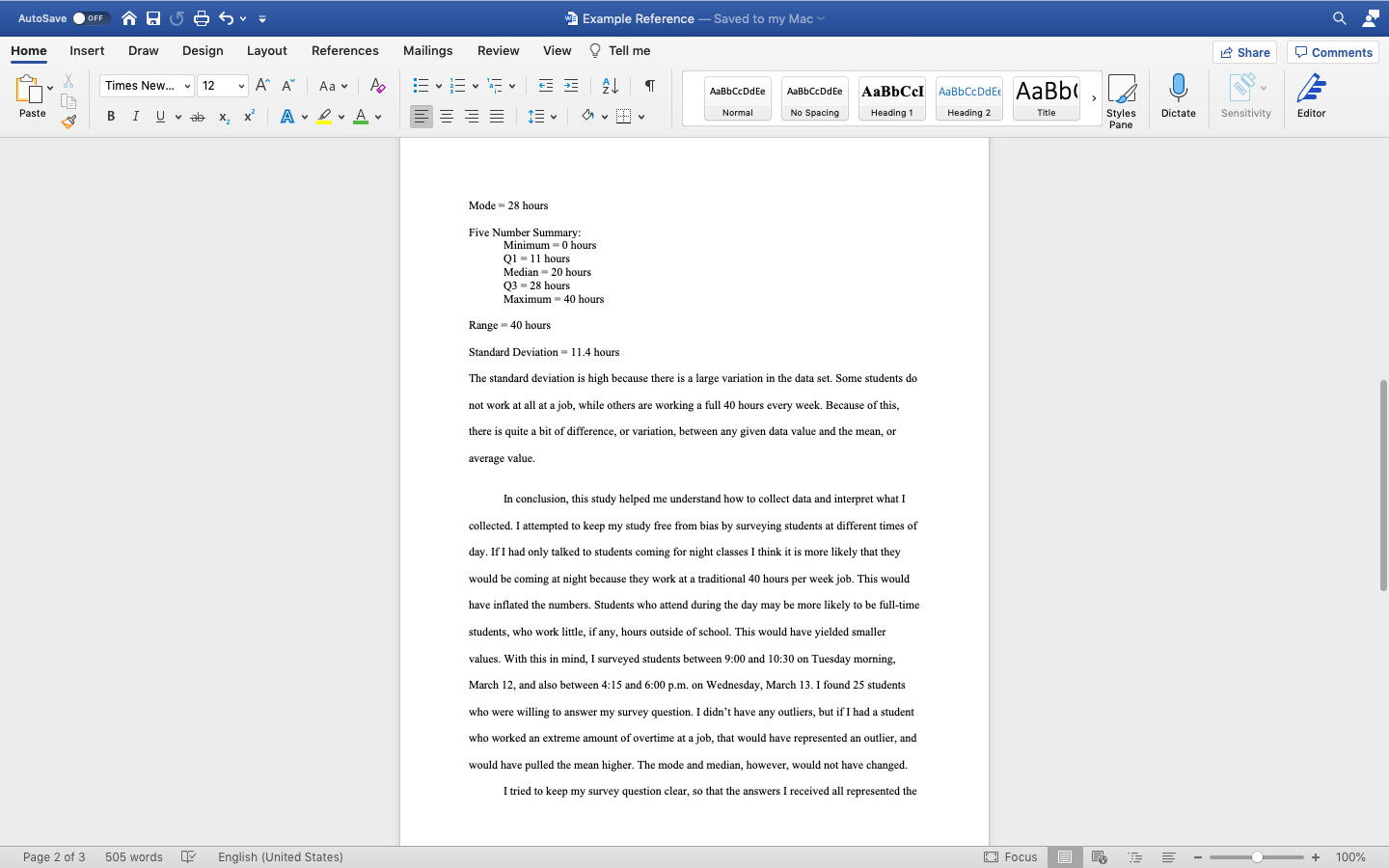Click the Home icon in title bar
The image size is (1389, 868).
pos(129,18)
